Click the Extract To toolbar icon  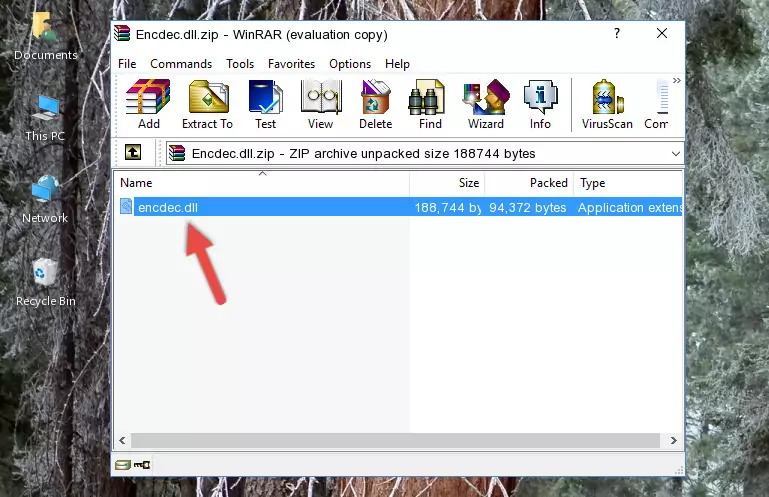[x=207, y=105]
